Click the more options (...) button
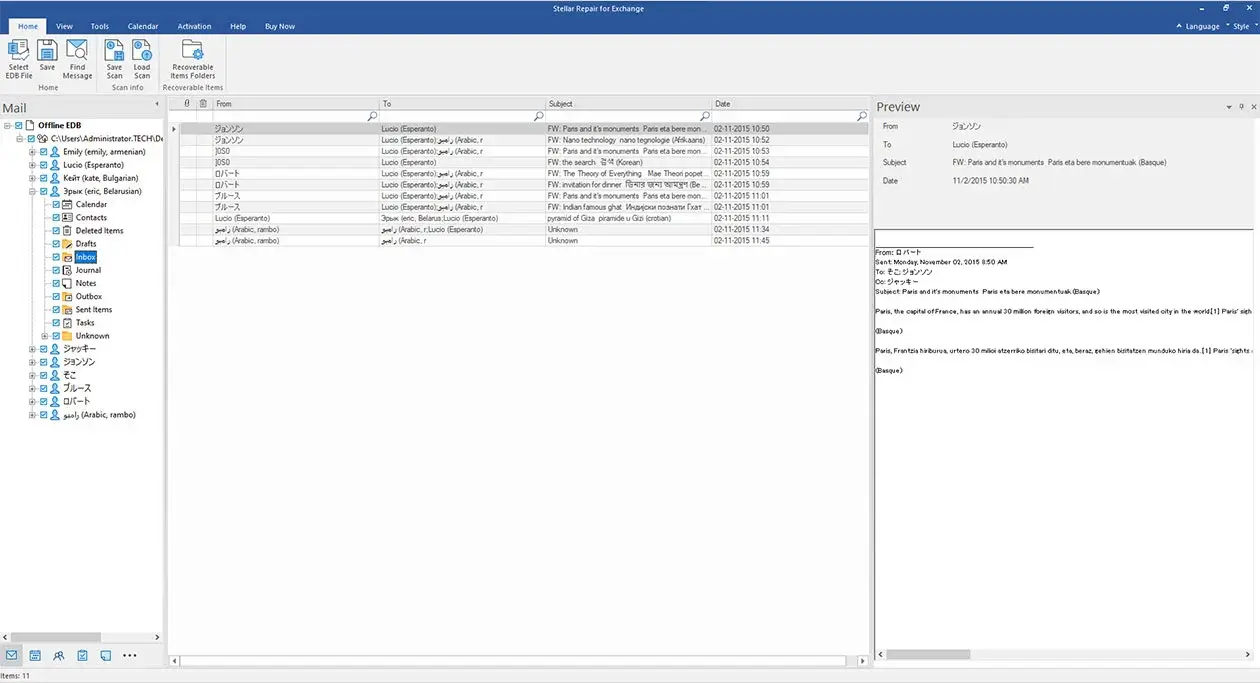The height and width of the screenshot is (683, 1260). 130,655
